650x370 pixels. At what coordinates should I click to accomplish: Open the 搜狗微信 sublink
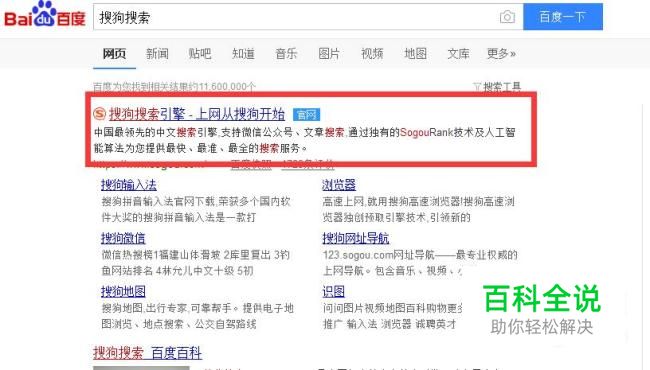(123, 238)
